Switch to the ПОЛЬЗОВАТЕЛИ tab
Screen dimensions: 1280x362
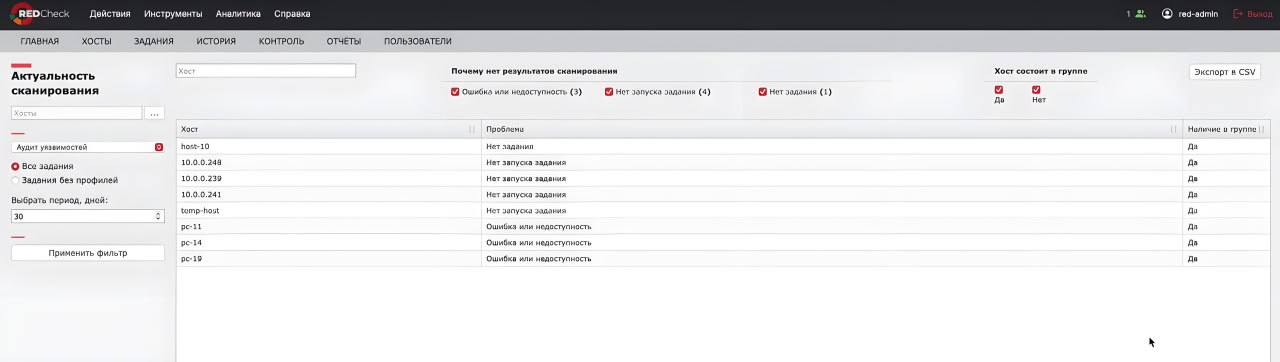(x=418, y=42)
